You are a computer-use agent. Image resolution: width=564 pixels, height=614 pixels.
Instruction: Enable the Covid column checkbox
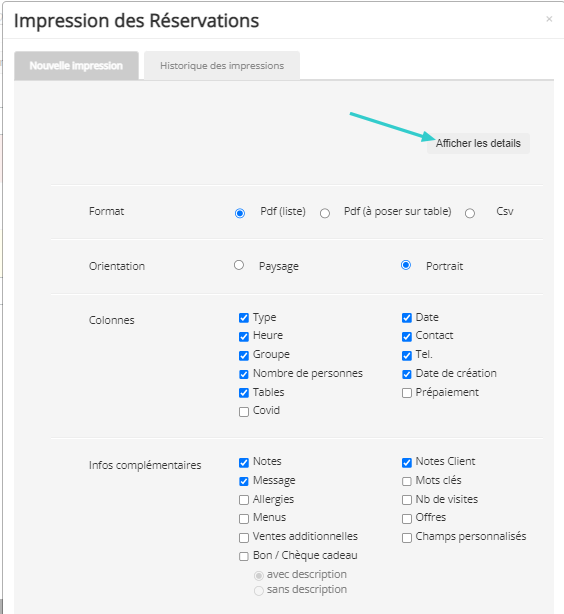pyautogui.click(x=244, y=412)
